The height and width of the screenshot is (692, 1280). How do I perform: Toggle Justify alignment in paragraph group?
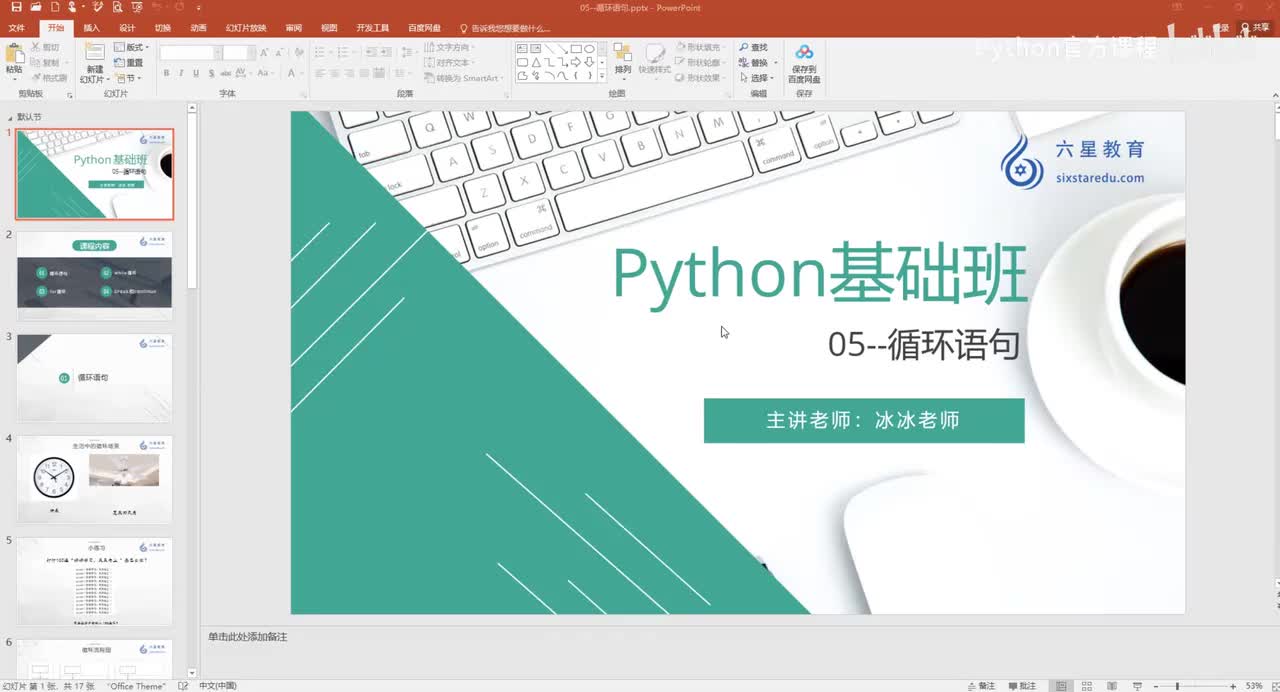pos(365,73)
